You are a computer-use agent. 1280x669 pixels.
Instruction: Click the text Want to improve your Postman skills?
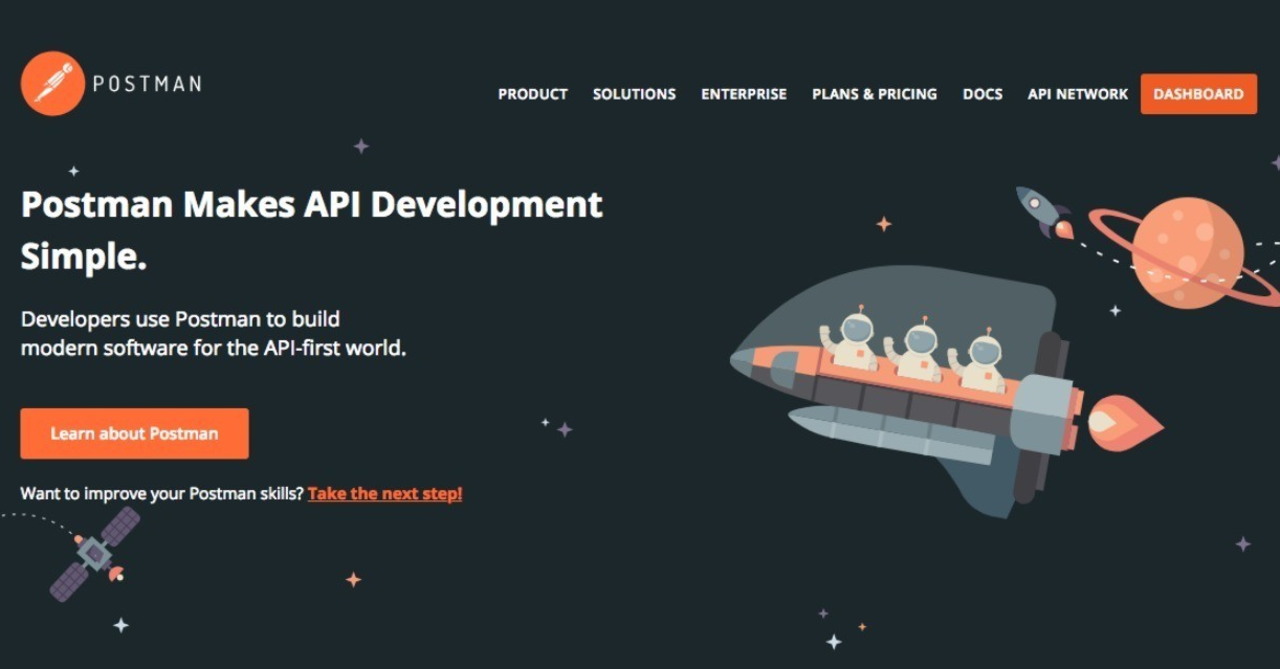(162, 493)
